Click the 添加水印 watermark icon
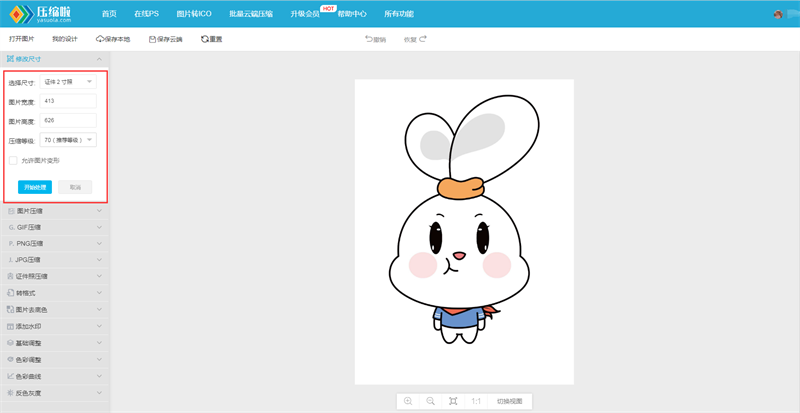 click(10, 326)
